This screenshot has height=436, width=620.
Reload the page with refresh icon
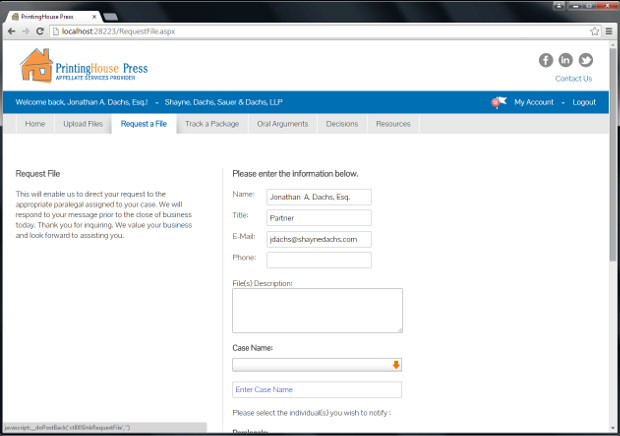(40, 31)
